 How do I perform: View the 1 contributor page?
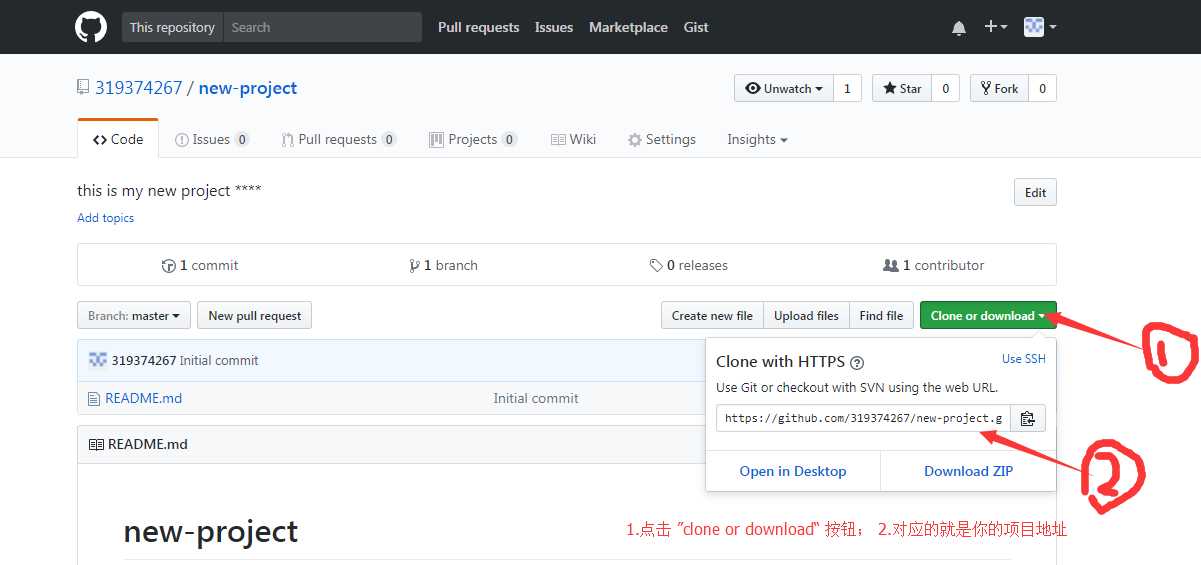(934, 265)
